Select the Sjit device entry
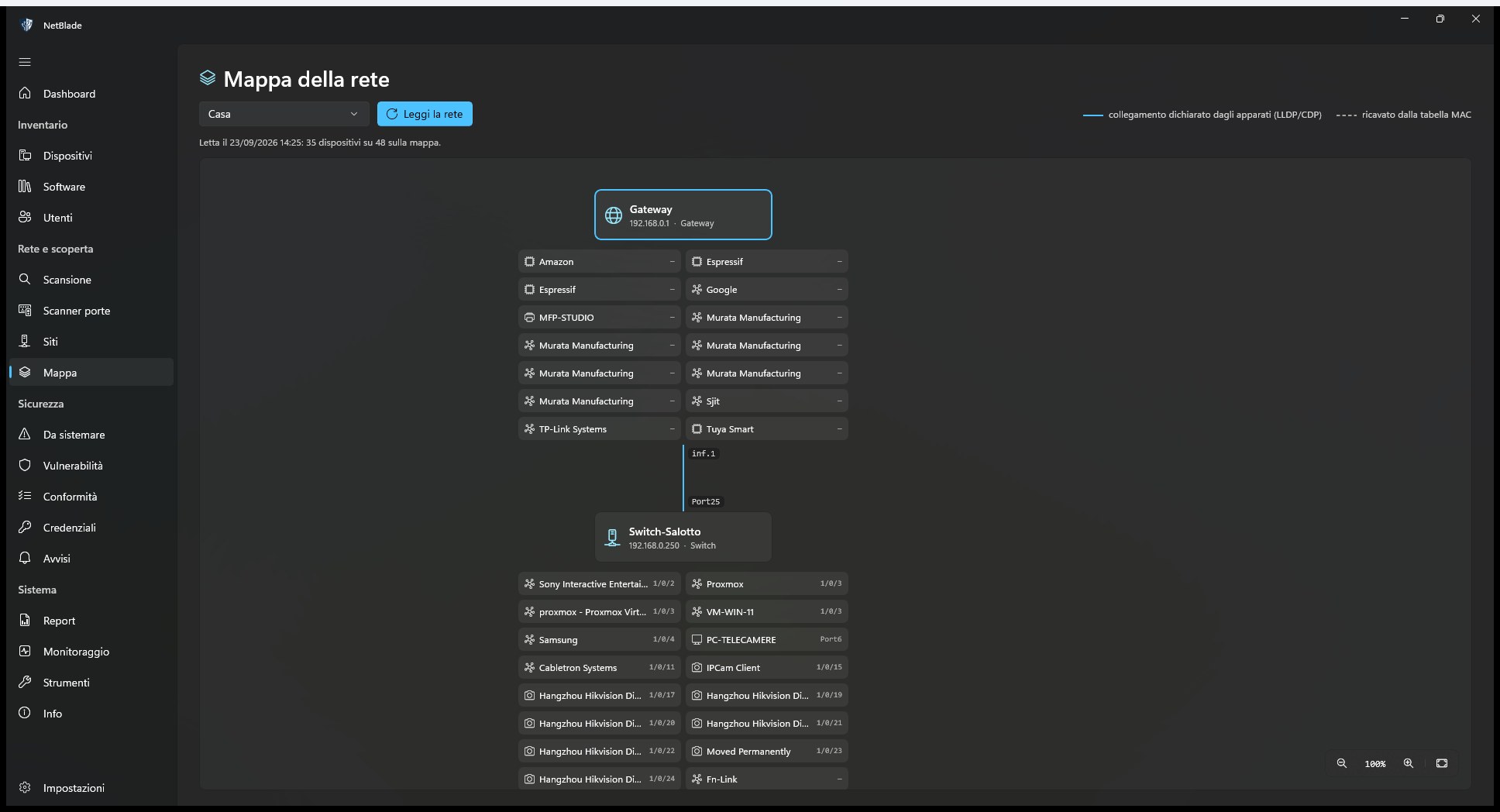This screenshot has height=812, width=1500. tap(767, 401)
